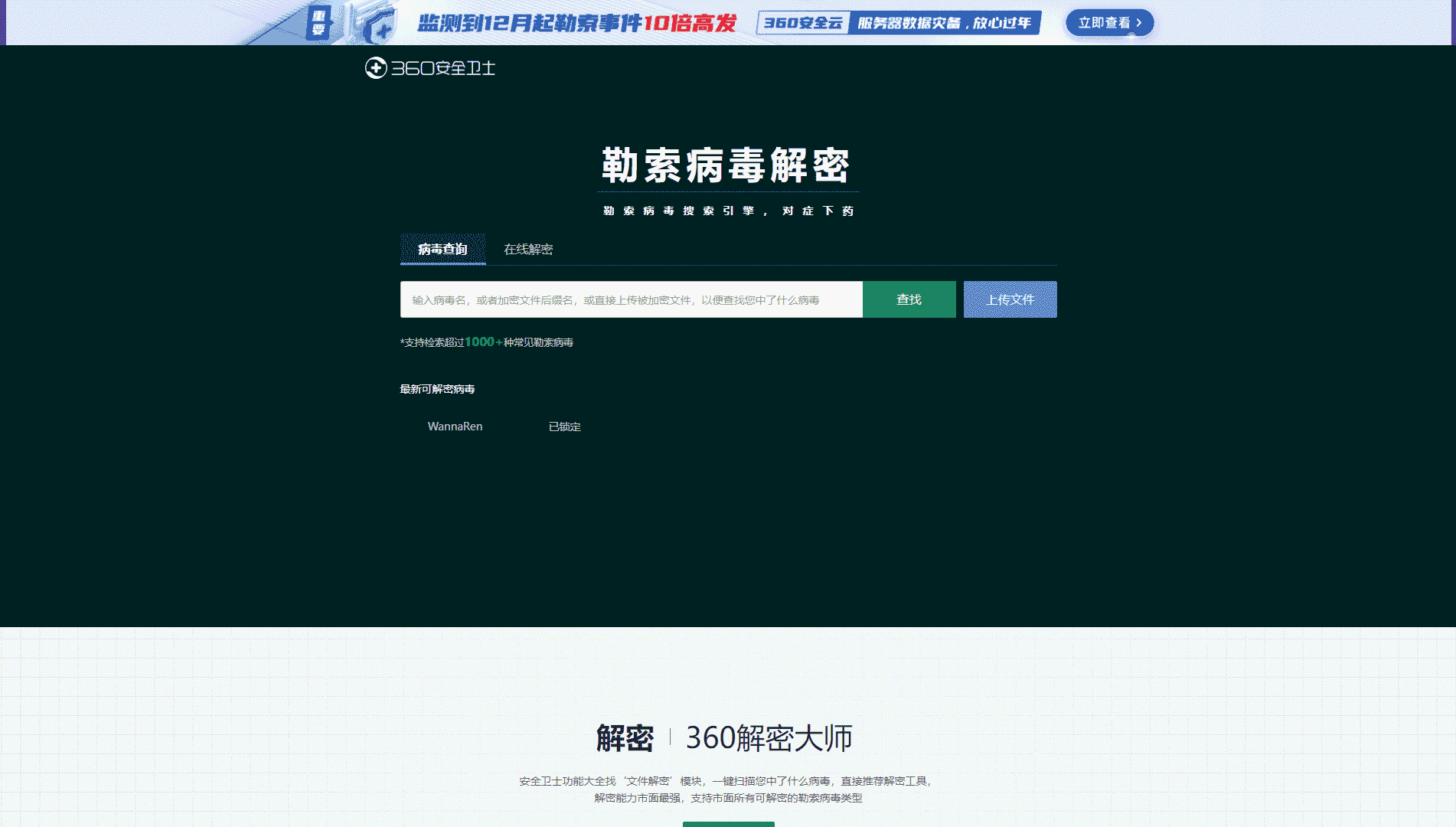
Task: Click the blue 上传文件 button
Action: pyautogui.click(x=1010, y=299)
